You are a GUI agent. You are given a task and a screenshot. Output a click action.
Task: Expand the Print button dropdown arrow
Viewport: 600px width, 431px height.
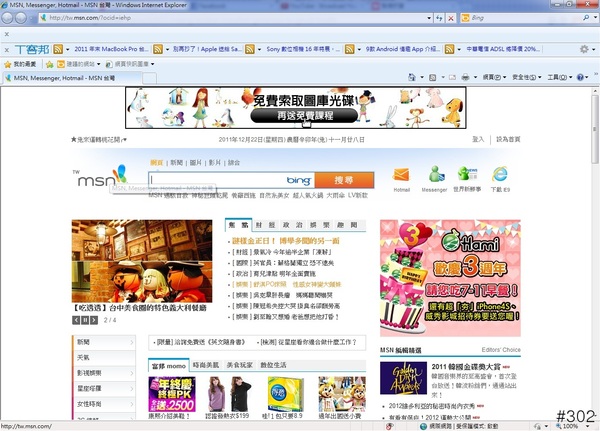475,77
